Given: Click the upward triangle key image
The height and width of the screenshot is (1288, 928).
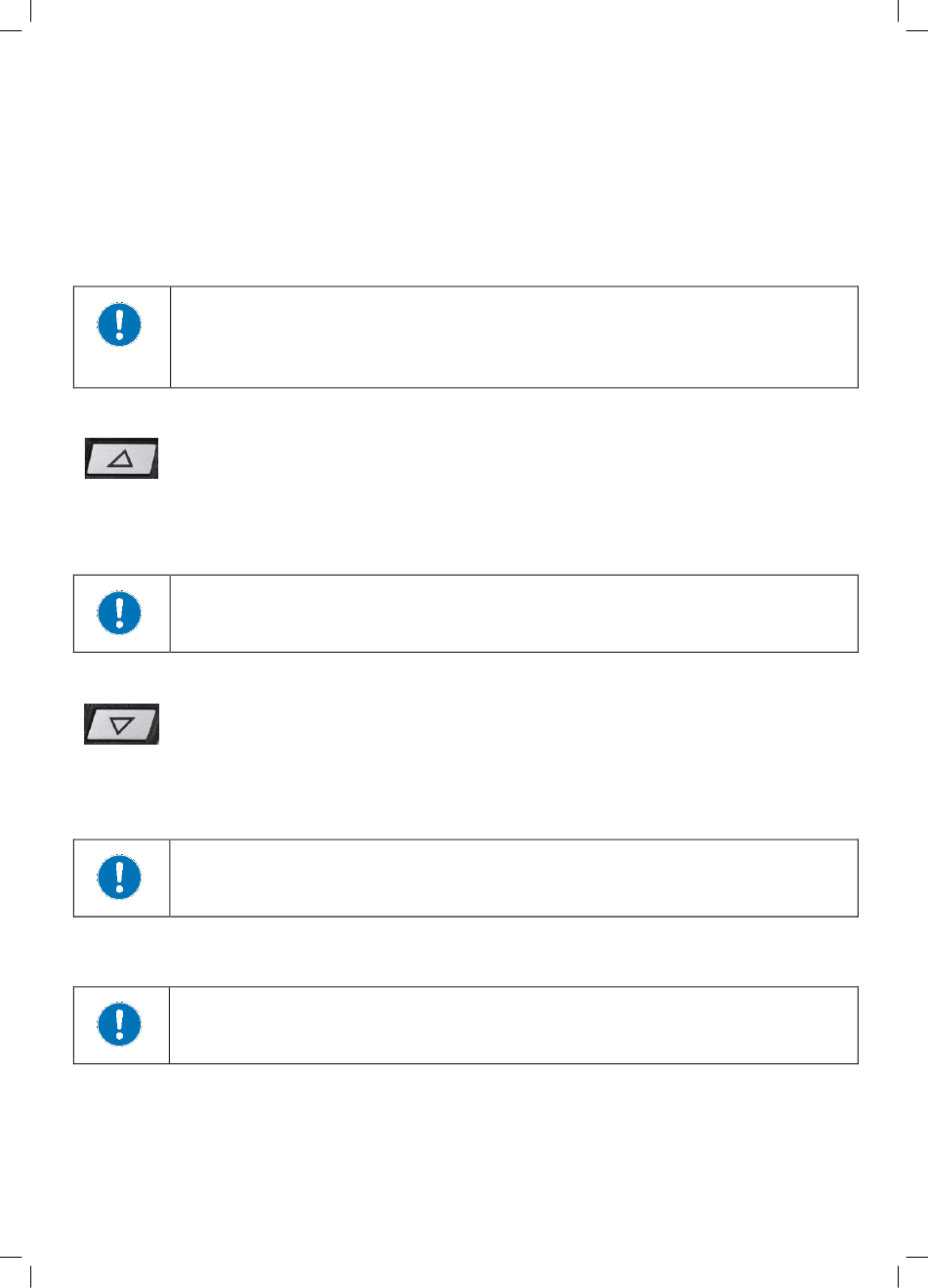Looking at the screenshot, I should [x=121, y=458].
